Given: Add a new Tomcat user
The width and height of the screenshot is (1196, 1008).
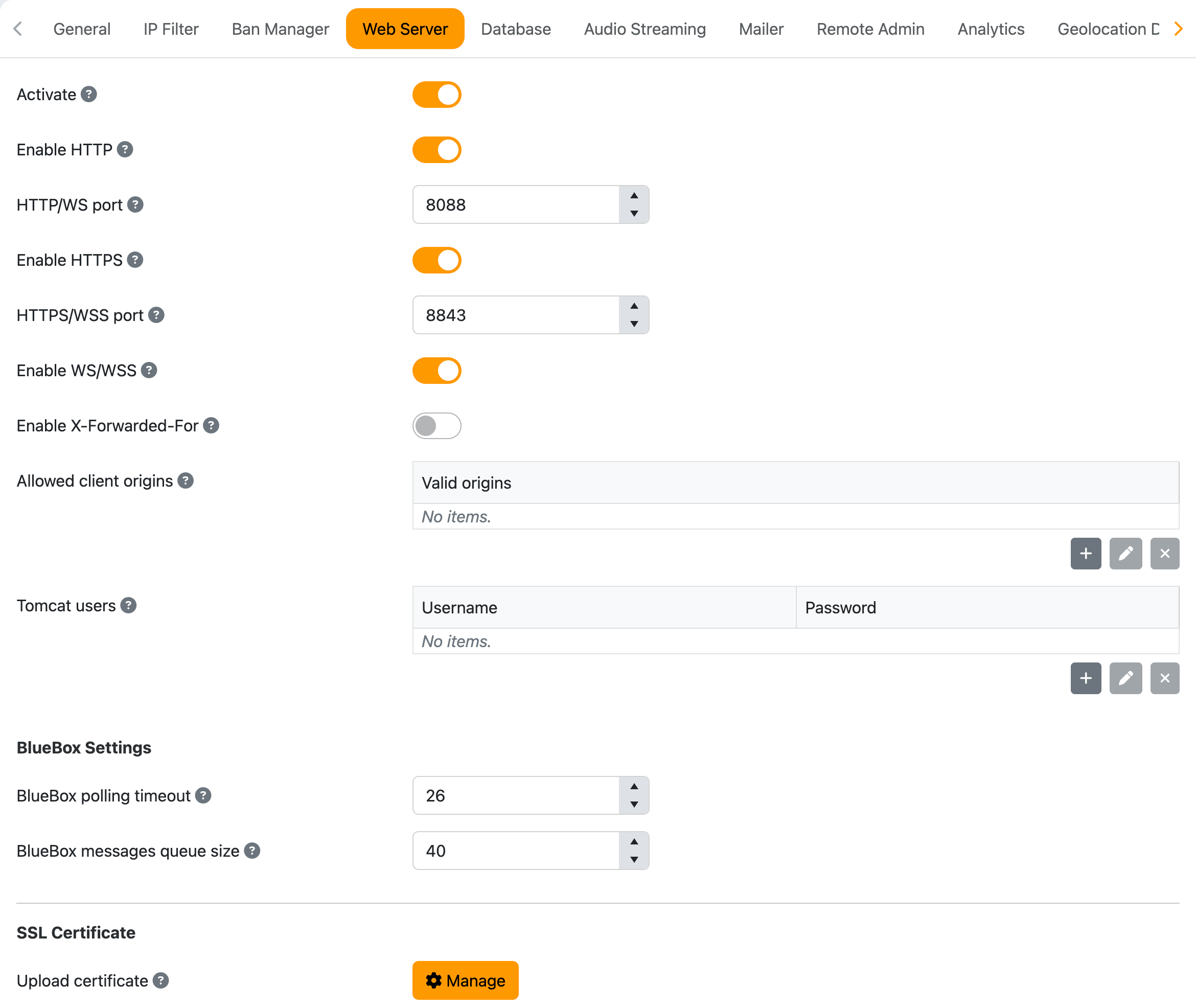Looking at the screenshot, I should click(x=1086, y=678).
